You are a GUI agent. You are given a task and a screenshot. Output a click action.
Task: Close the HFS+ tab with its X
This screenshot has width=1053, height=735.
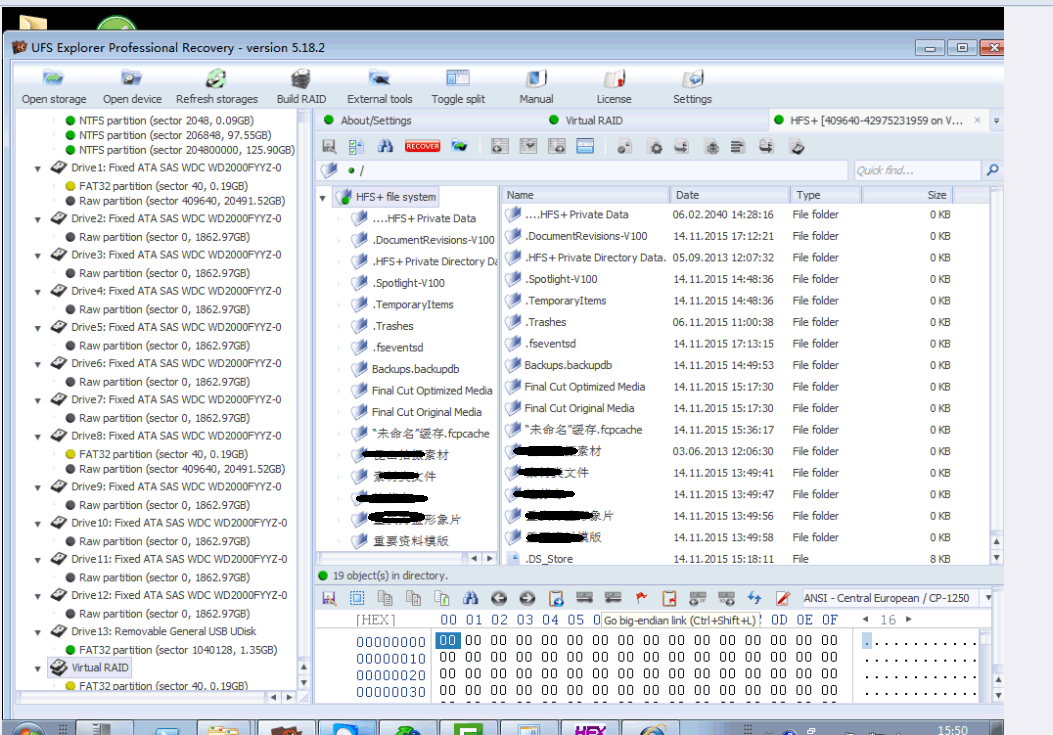[x=978, y=120]
